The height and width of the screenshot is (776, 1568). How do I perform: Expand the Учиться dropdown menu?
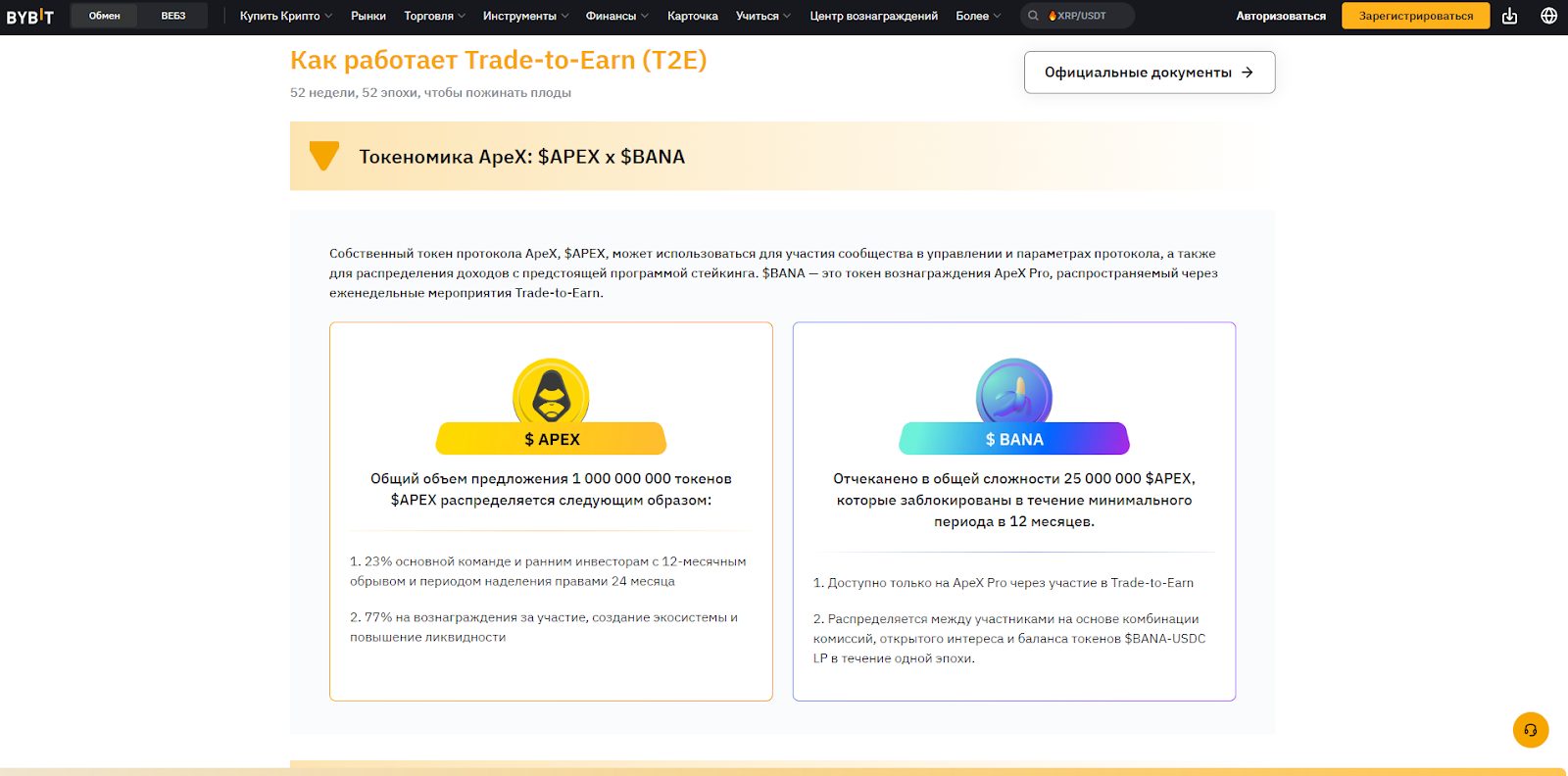[x=763, y=16]
